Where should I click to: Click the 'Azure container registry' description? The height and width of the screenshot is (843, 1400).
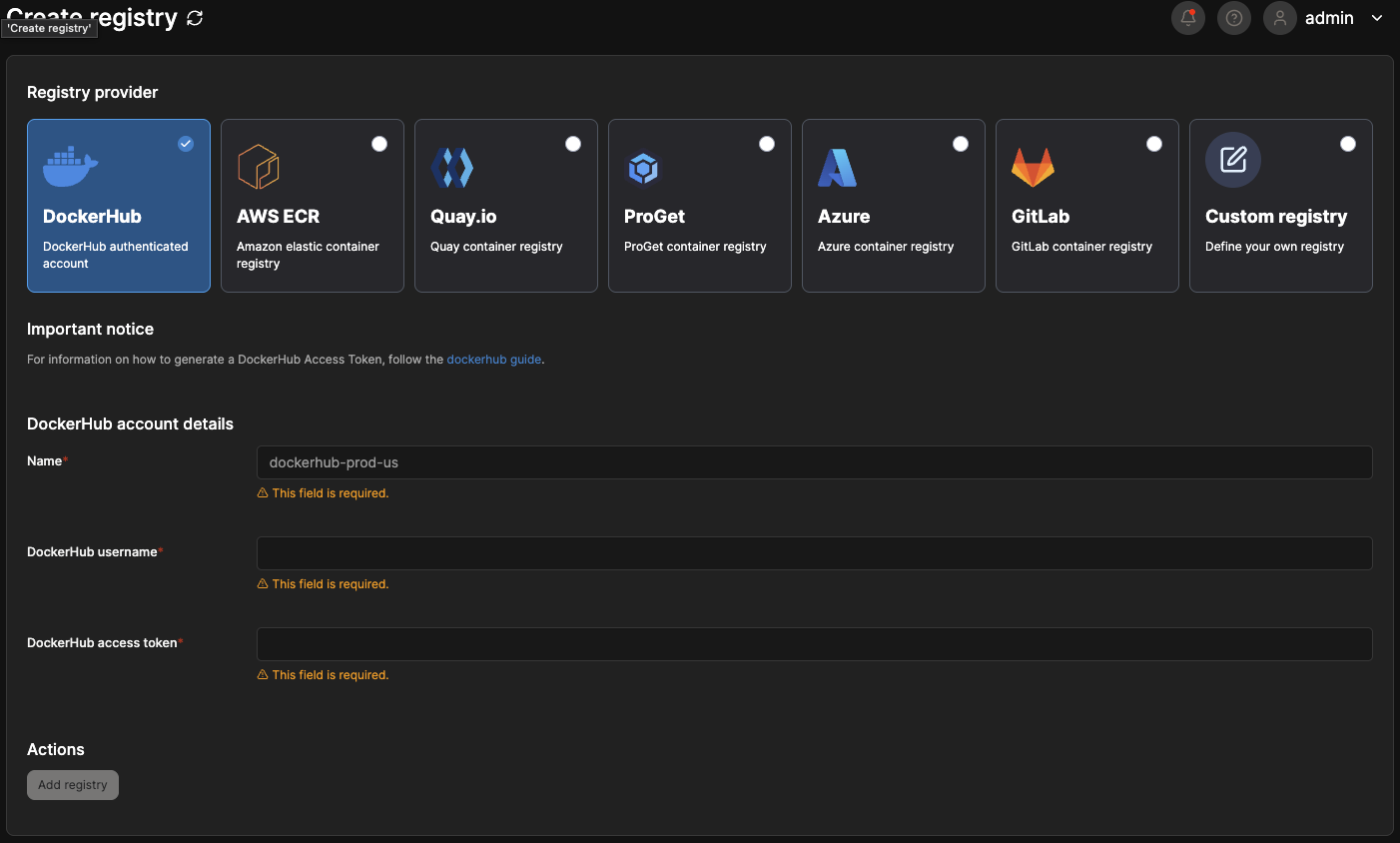click(886, 247)
